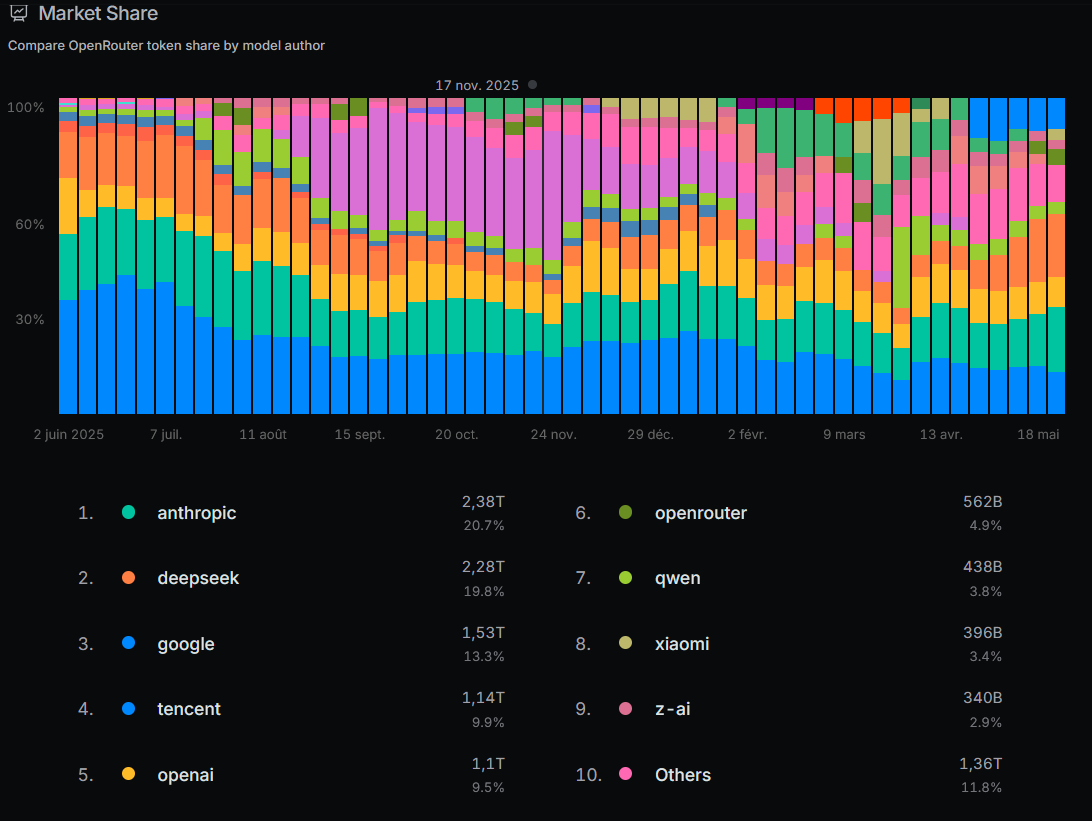Click the openai yellow legend dot
Image resolution: width=1092 pixels, height=821 pixels.
tap(128, 774)
